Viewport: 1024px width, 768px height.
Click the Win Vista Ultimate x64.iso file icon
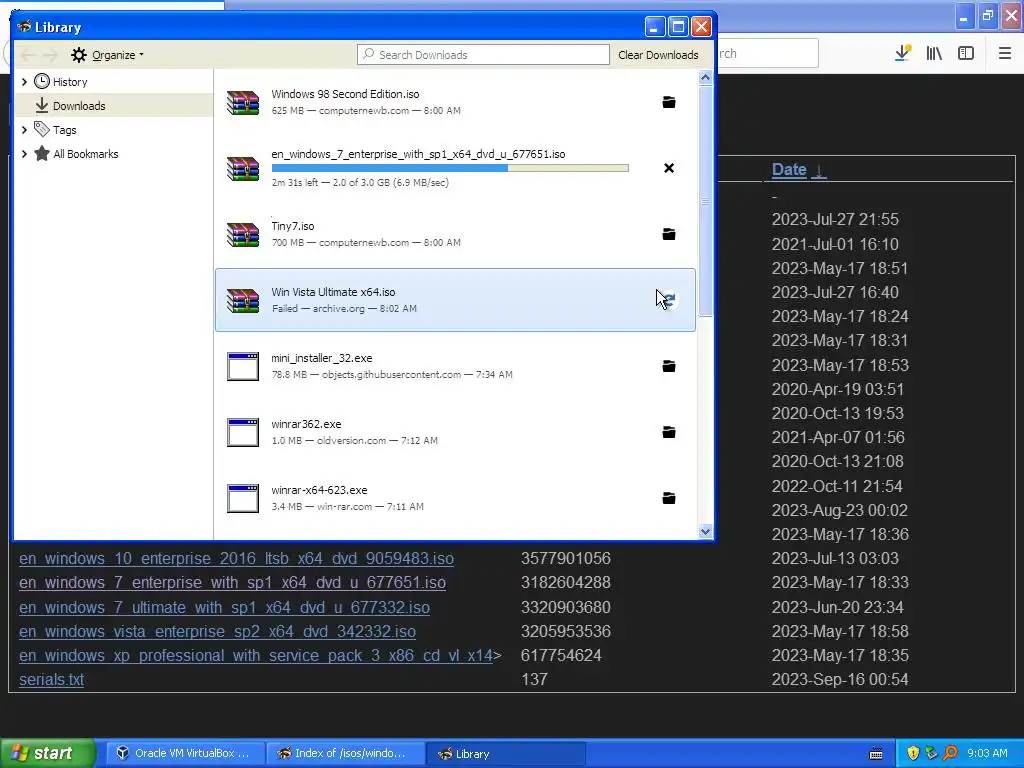point(243,300)
